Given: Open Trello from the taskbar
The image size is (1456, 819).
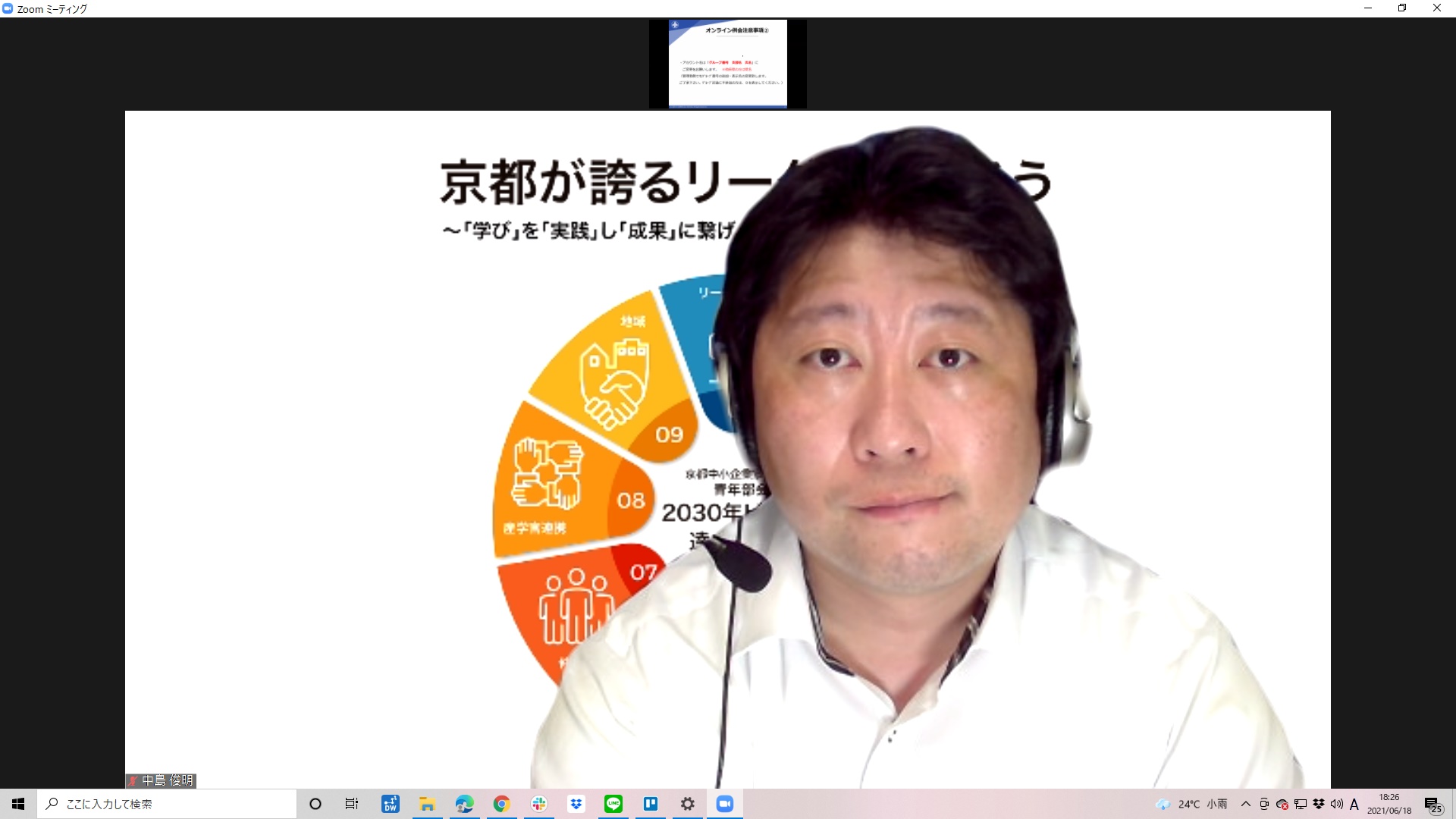Looking at the screenshot, I should [650, 804].
